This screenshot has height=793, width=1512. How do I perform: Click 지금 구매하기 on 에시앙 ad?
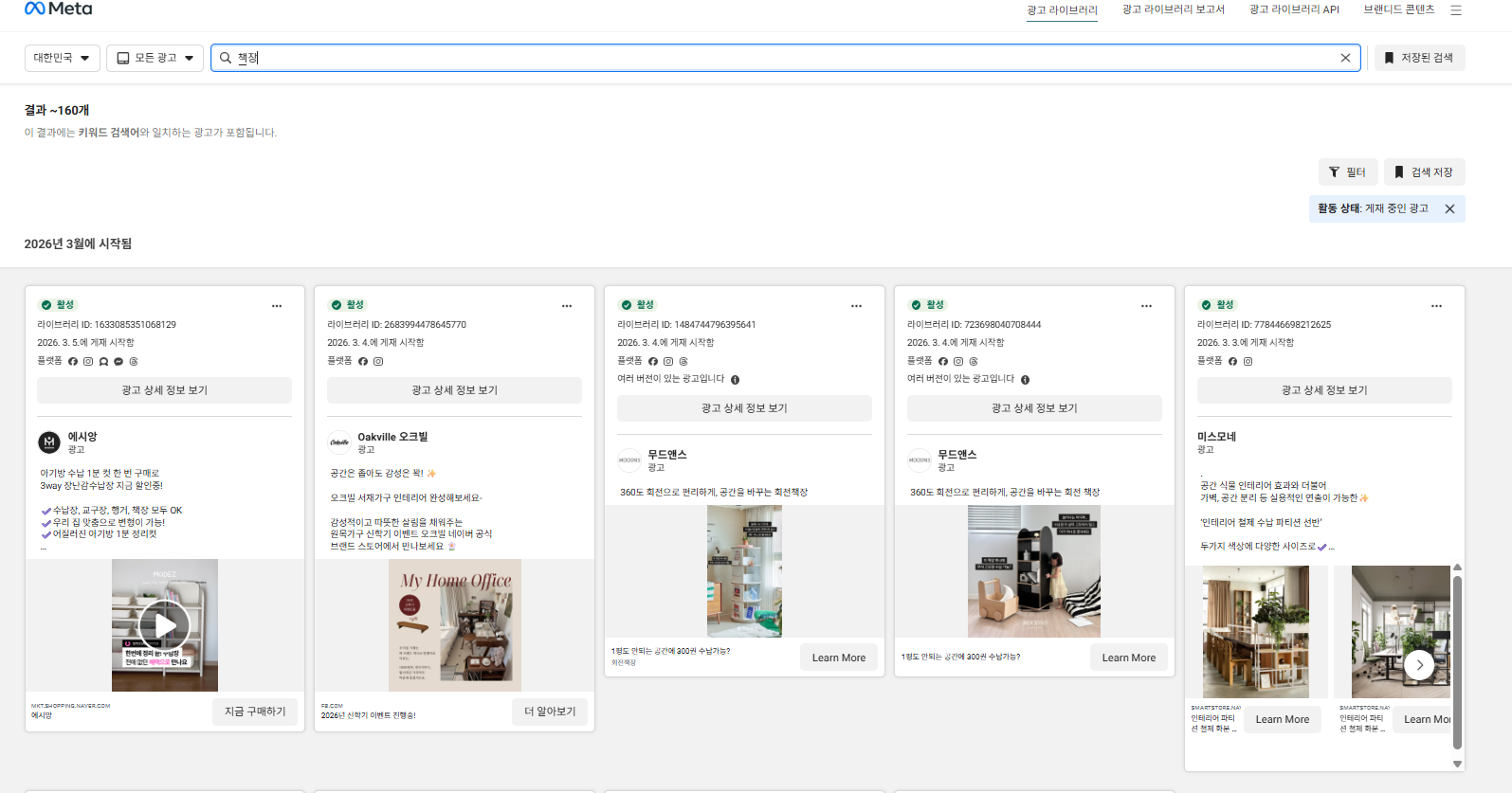point(255,712)
